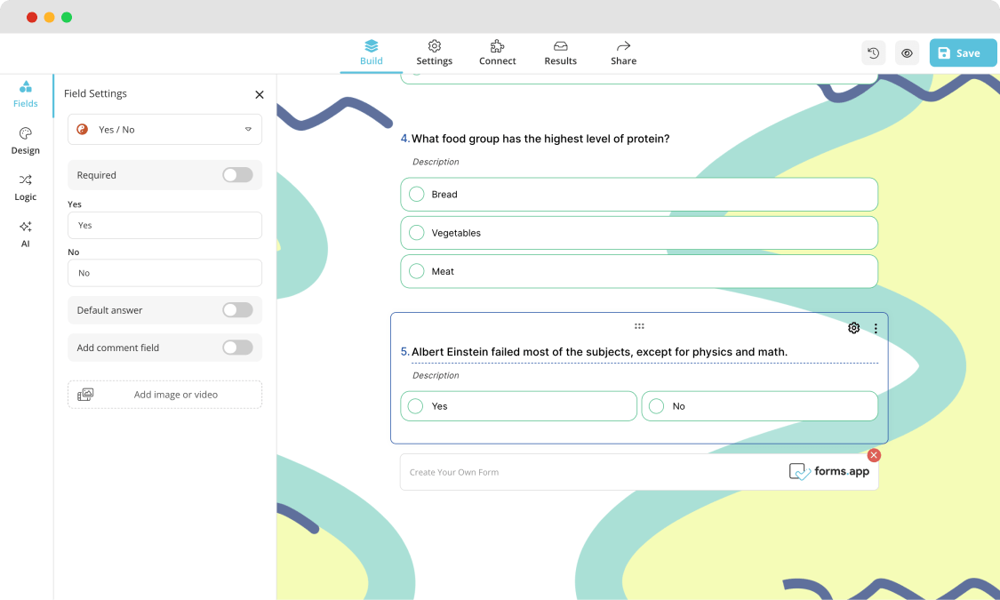Open question 5 three-dot options menu
The image size is (1000, 600).
click(x=876, y=328)
